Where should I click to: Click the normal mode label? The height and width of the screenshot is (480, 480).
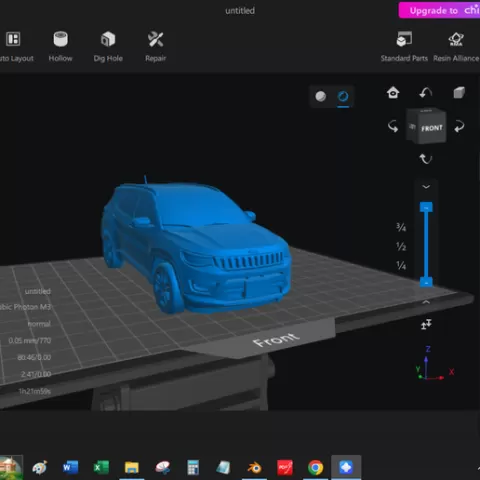39,324
